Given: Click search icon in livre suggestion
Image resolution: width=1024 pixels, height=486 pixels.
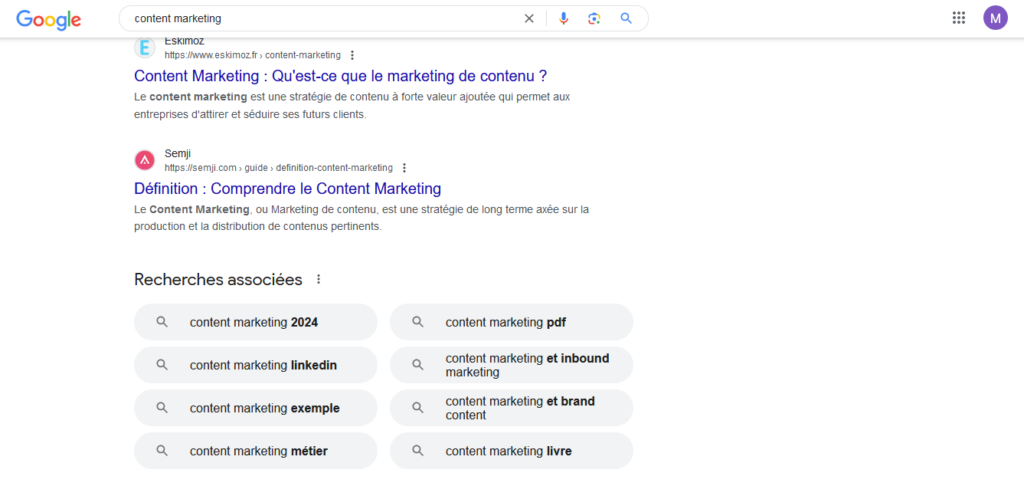Looking at the screenshot, I should [x=418, y=451].
